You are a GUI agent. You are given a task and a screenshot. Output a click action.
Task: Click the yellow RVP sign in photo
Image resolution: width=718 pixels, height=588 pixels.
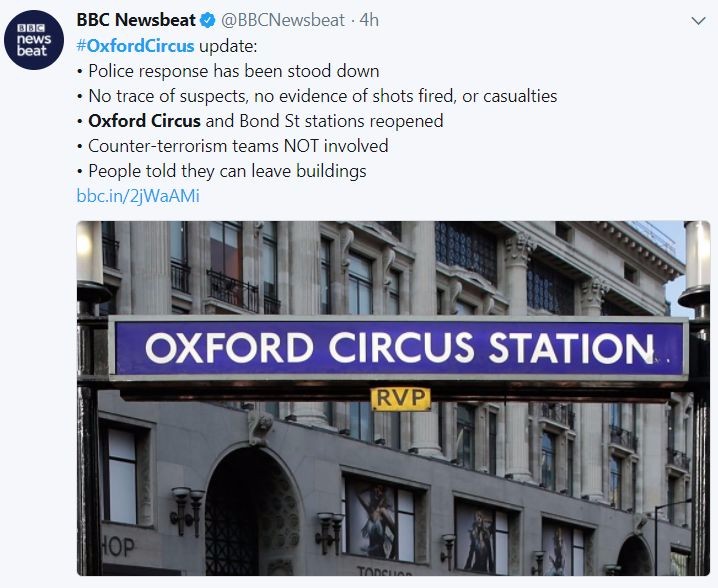400,398
